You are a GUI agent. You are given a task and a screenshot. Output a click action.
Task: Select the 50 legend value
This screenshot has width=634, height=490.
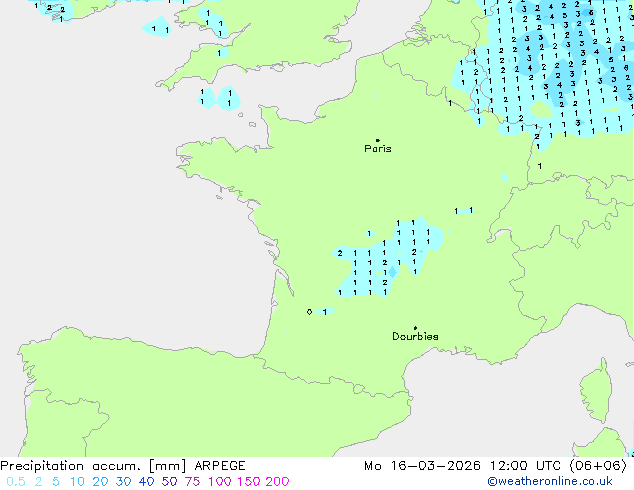[x=169, y=482]
